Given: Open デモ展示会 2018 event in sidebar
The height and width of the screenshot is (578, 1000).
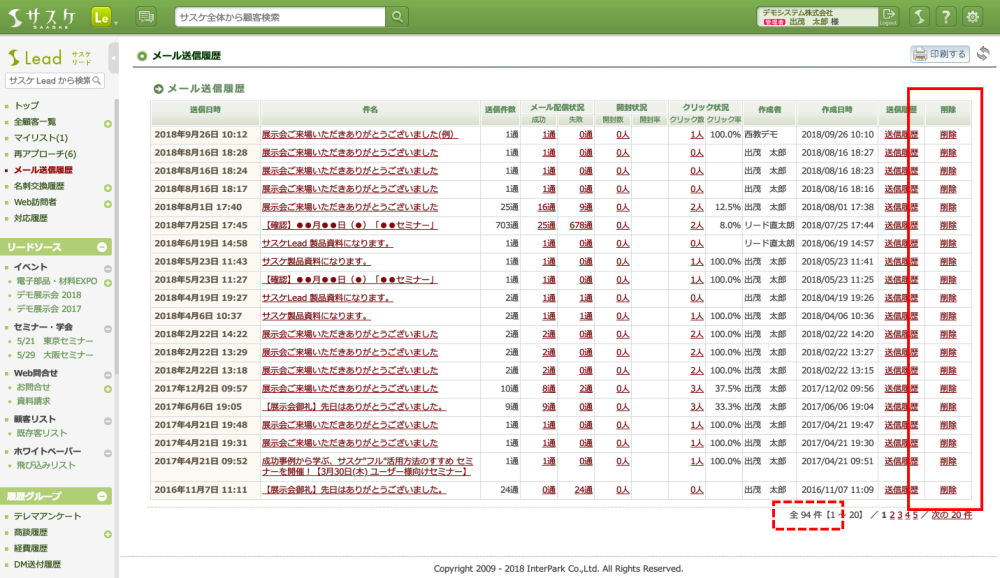Looking at the screenshot, I should point(50,296).
